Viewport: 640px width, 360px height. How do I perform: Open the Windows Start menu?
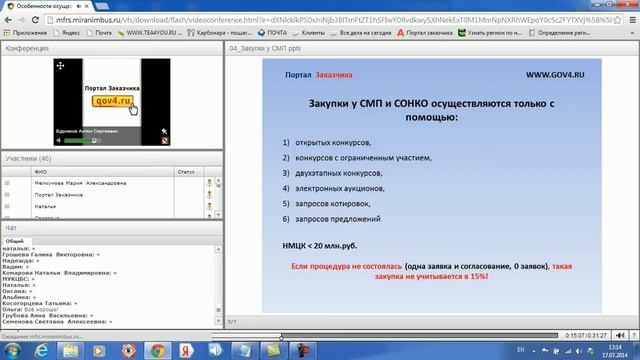coord(12,351)
